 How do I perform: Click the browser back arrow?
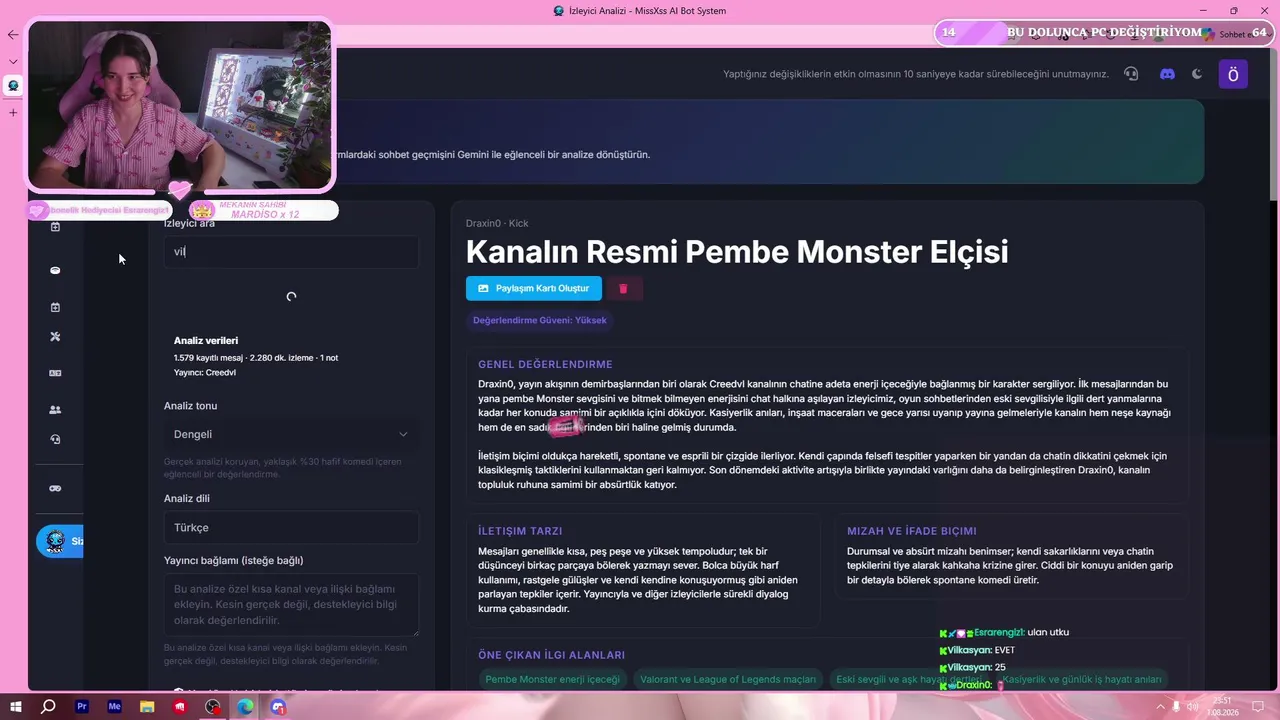click(13, 34)
